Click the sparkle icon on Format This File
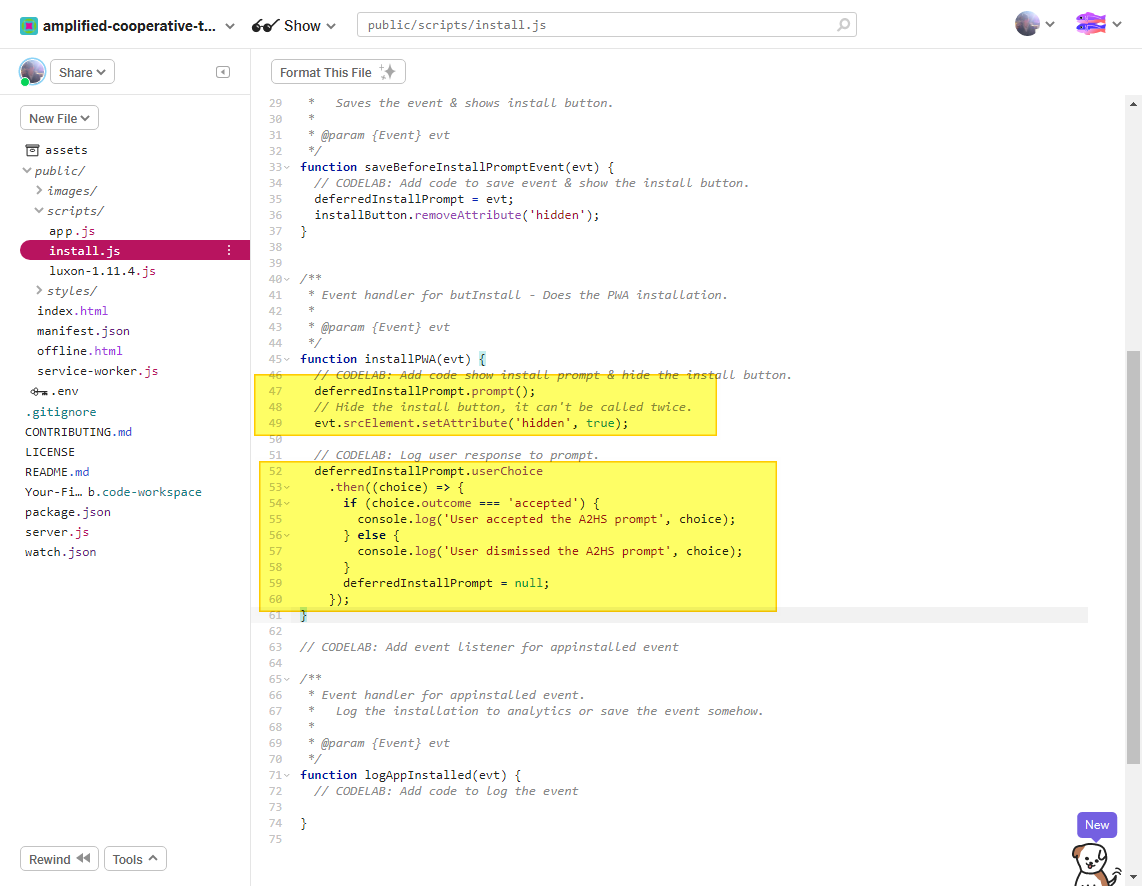The height and width of the screenshot is (886, 1142). (x=387, y=71)
